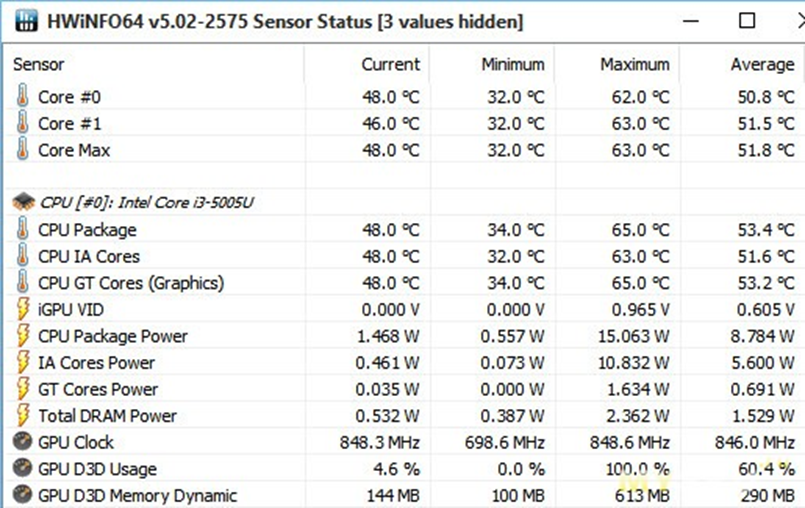Viewport: 805px width, 508px height.
Task: Click the thermometer icon beside Core #0
Action: [22, 97]
